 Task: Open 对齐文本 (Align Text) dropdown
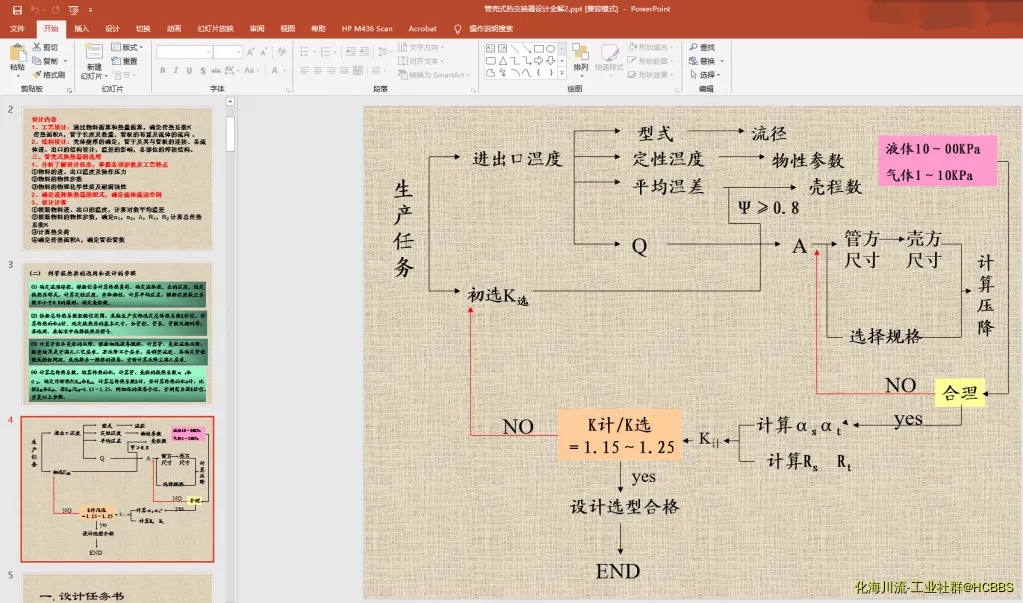421,61
